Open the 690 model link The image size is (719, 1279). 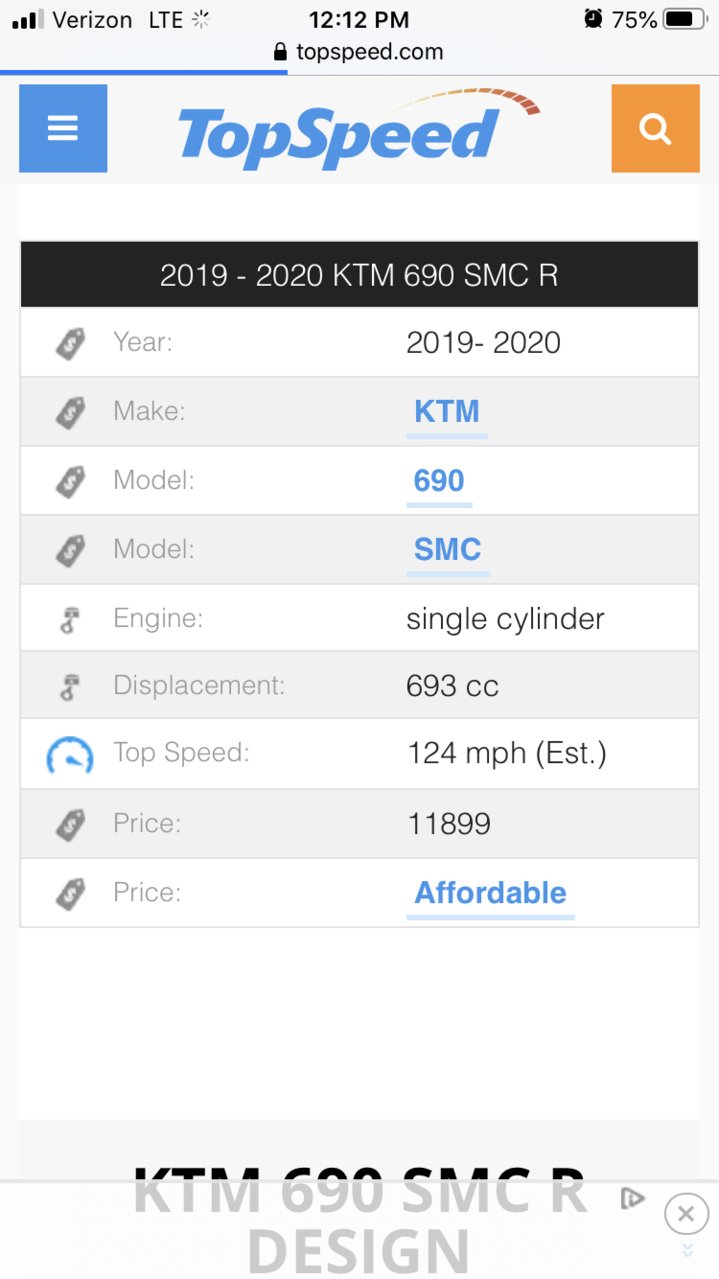[439, 481]
